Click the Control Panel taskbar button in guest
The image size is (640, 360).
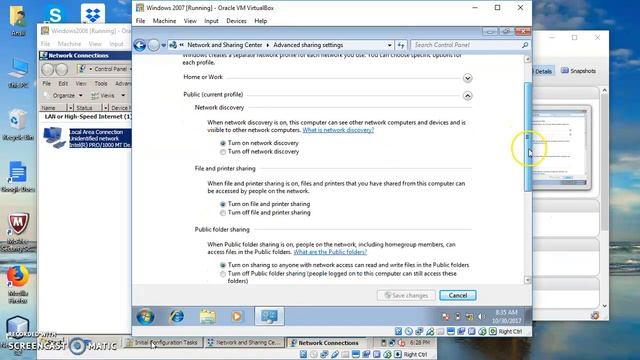269,316
